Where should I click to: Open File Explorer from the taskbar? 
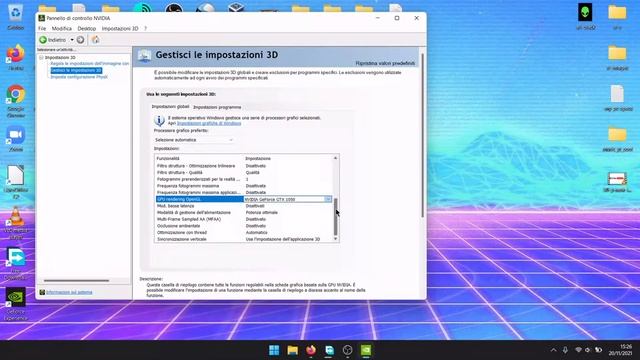[x=292, y=350]
